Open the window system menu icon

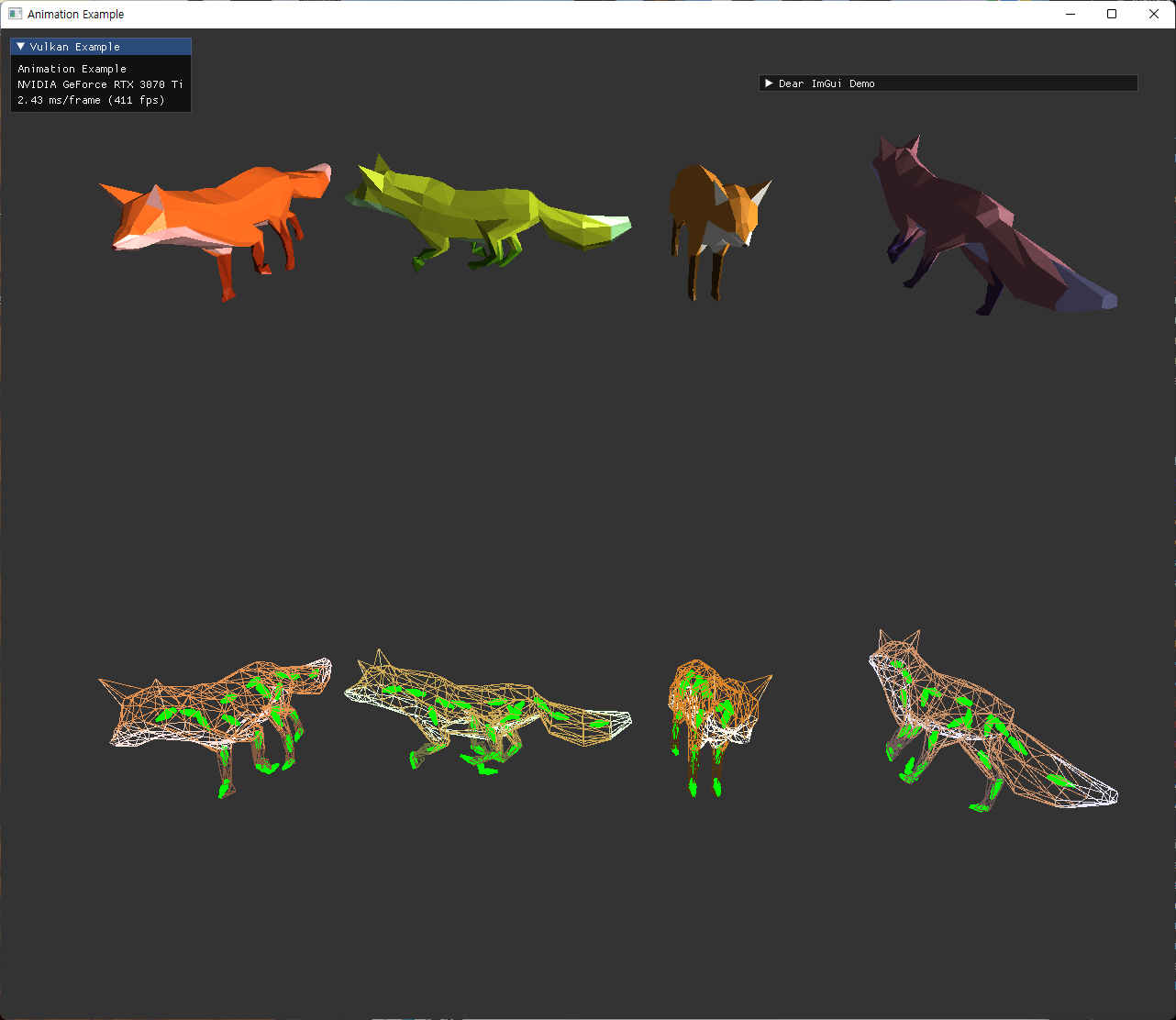(x=15, y=14)
